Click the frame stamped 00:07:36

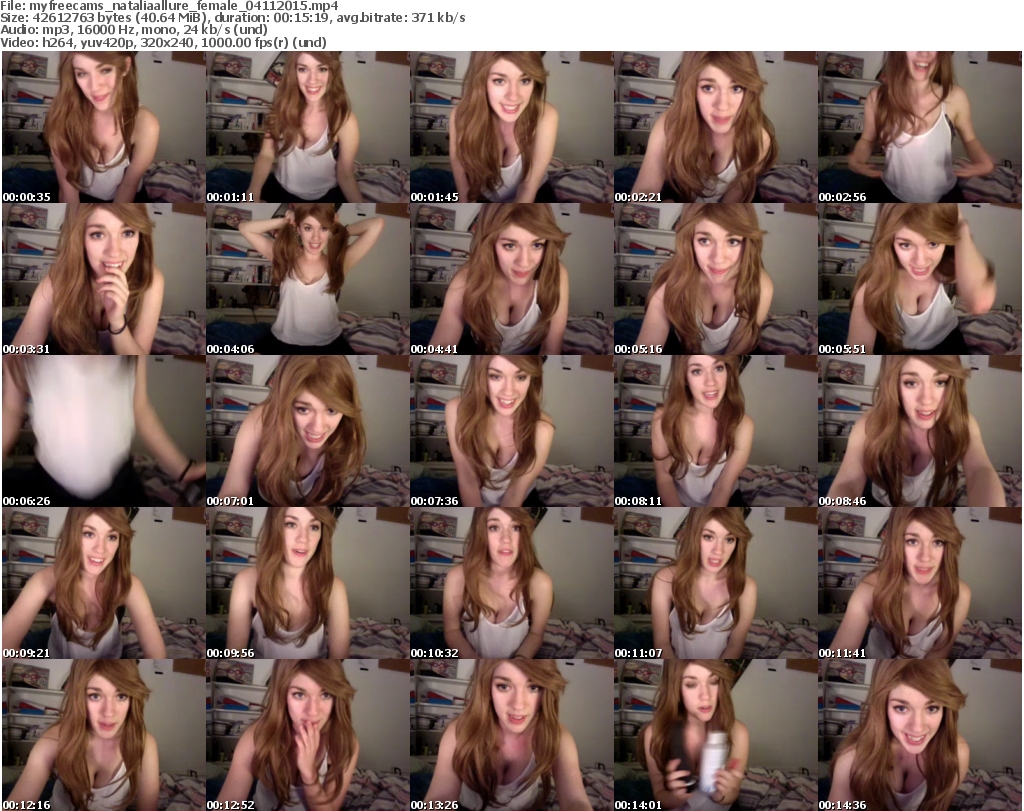(511, 431)
